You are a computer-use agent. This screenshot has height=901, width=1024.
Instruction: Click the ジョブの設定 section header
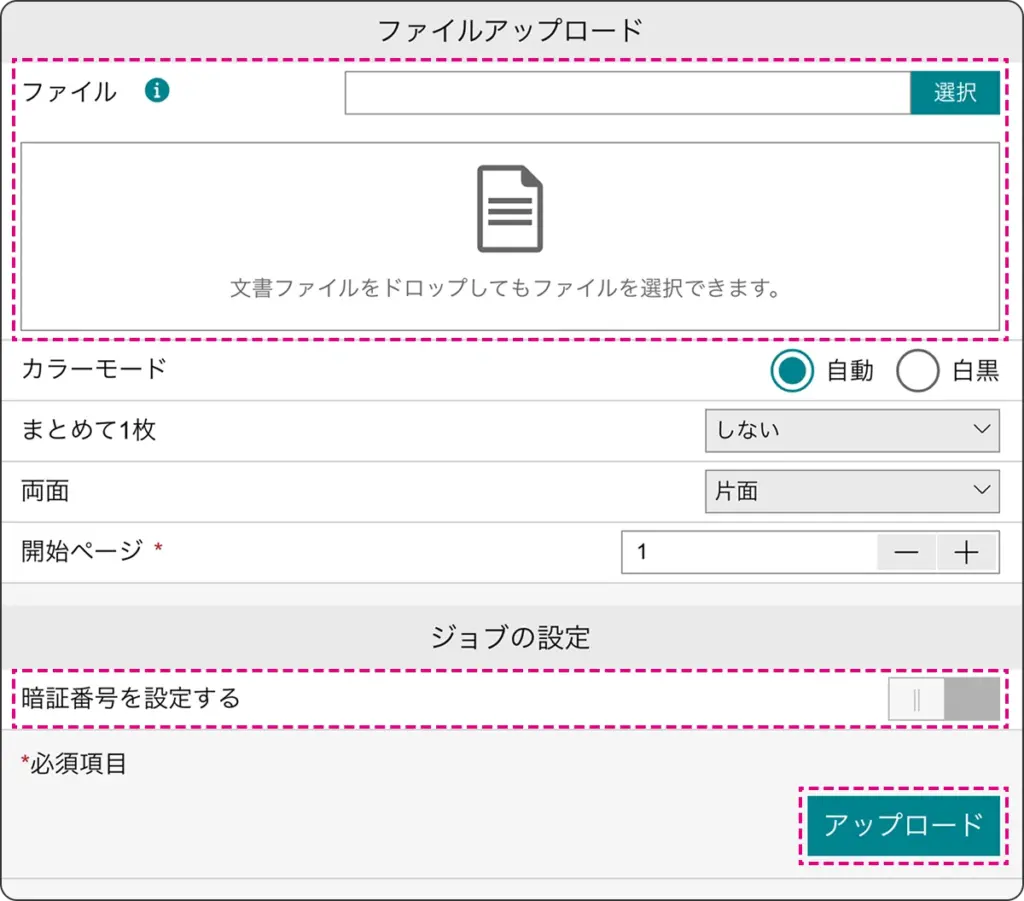point(510,637)
